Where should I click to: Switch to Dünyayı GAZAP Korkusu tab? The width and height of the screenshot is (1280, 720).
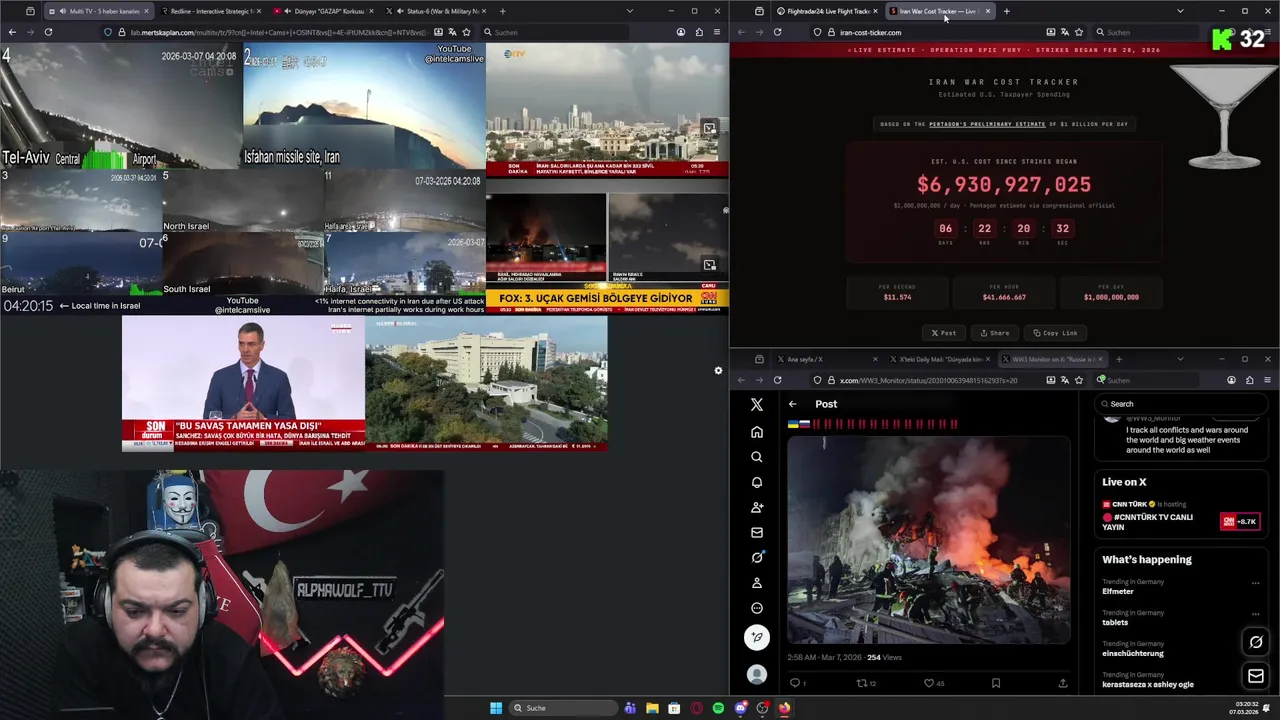[x=324, y=11]
